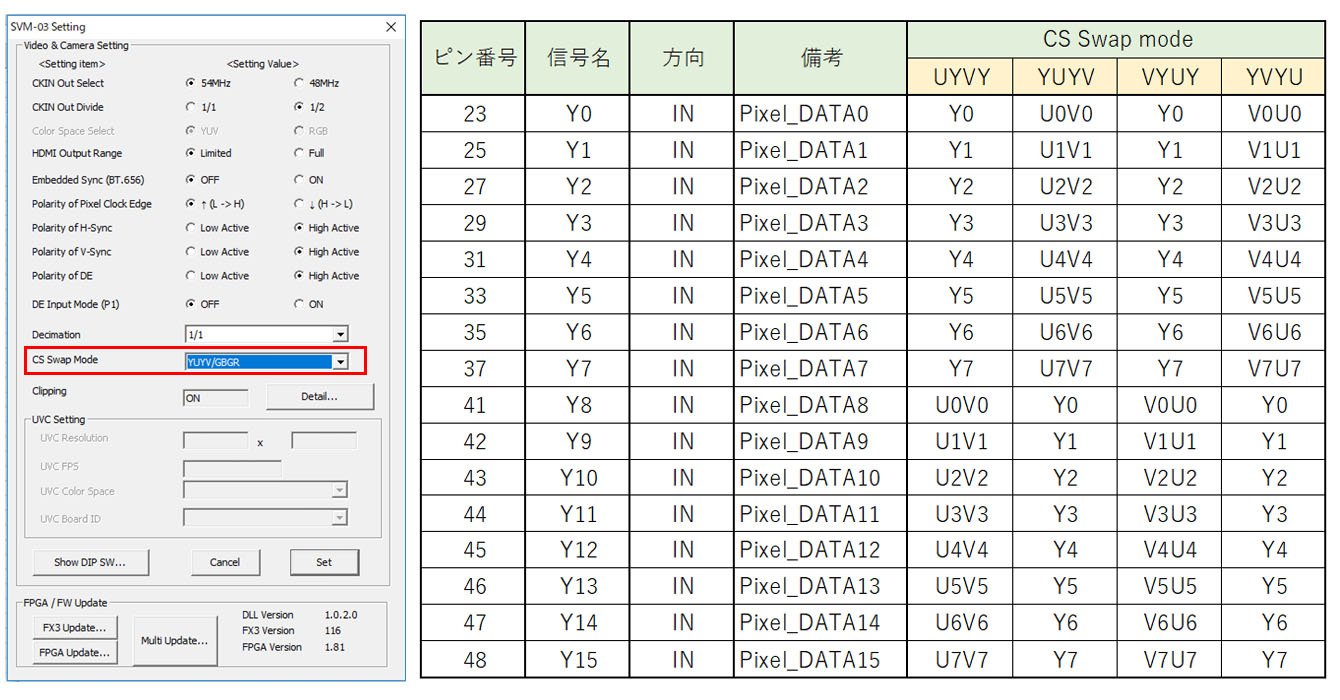Select the 48MHz CKIN Out option
1340x700 pixels.
pyautogui.click(x=299, y=83)
